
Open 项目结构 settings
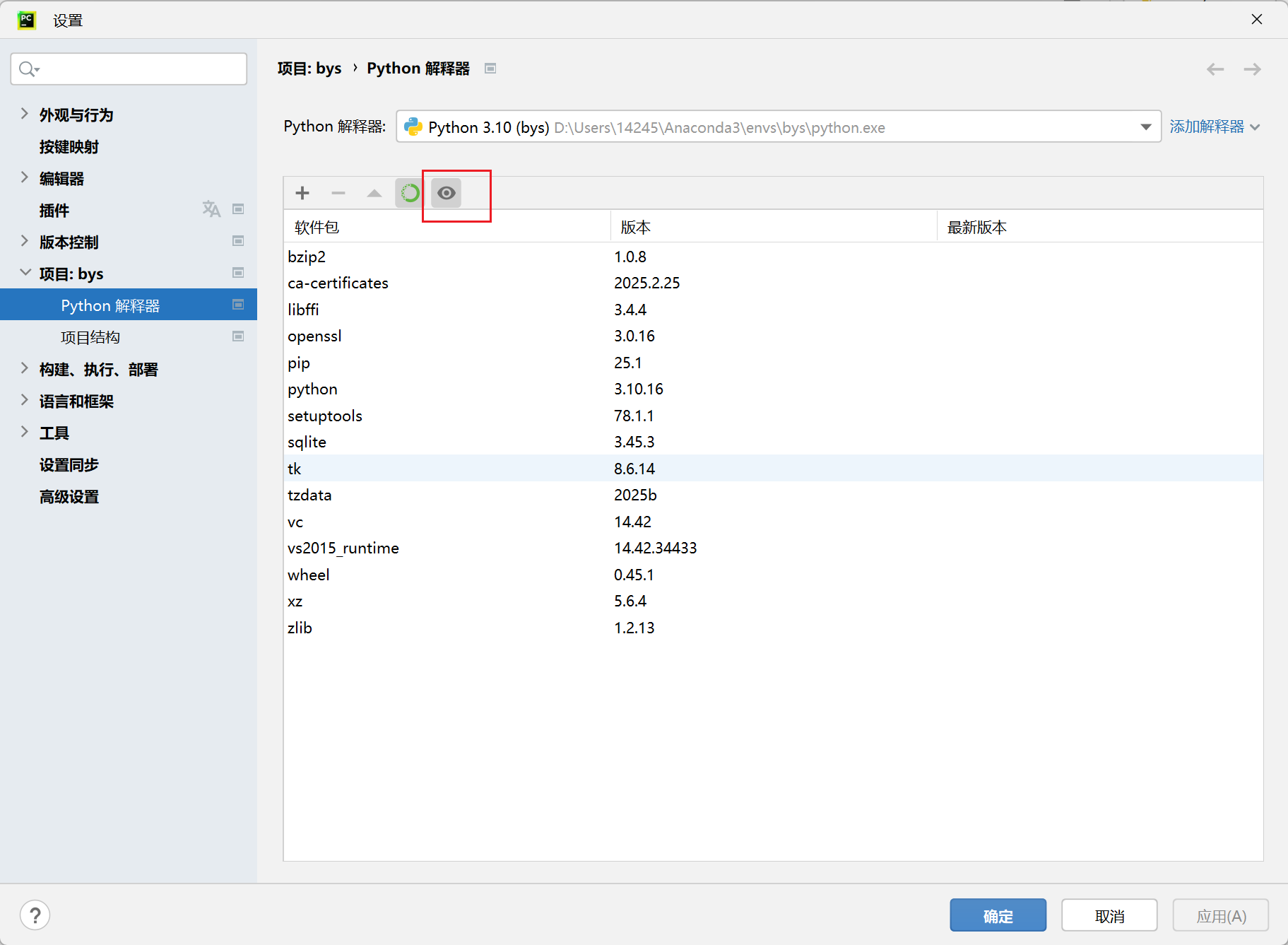pos(90,337)
